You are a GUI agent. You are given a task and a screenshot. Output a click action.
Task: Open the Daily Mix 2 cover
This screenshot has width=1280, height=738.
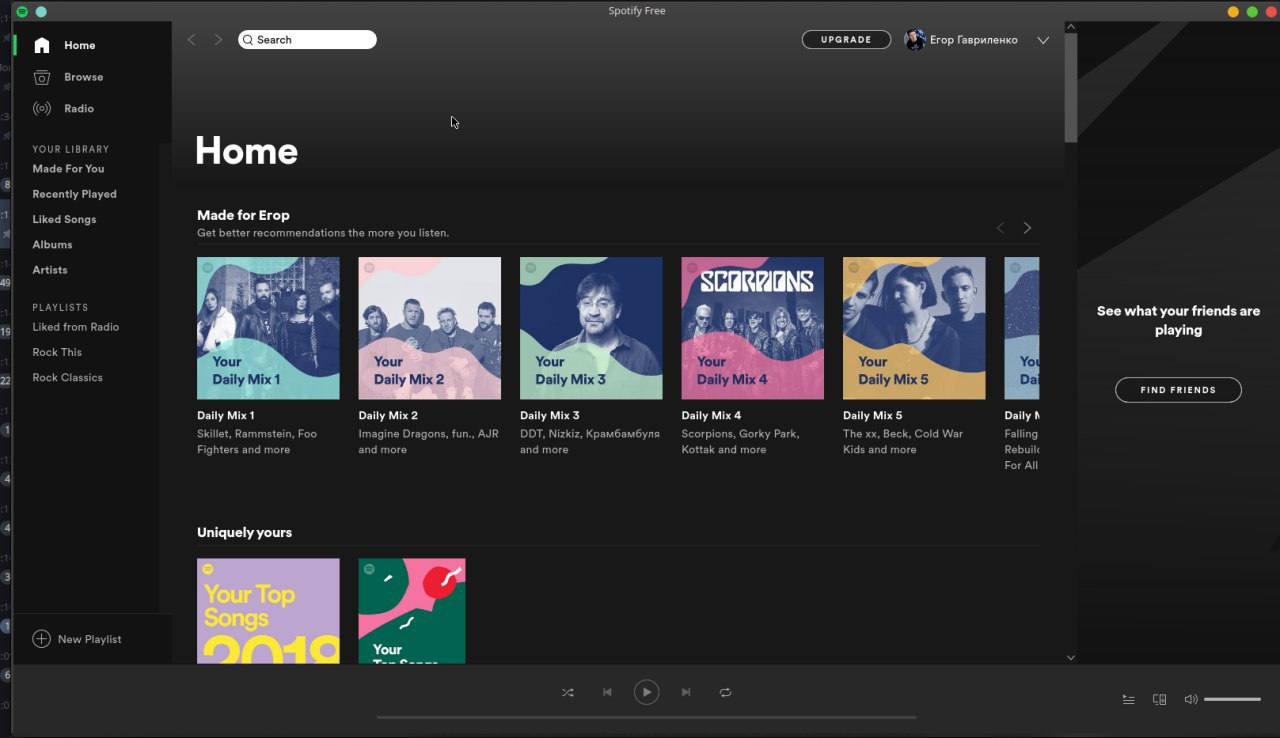(x=430, y=328)
